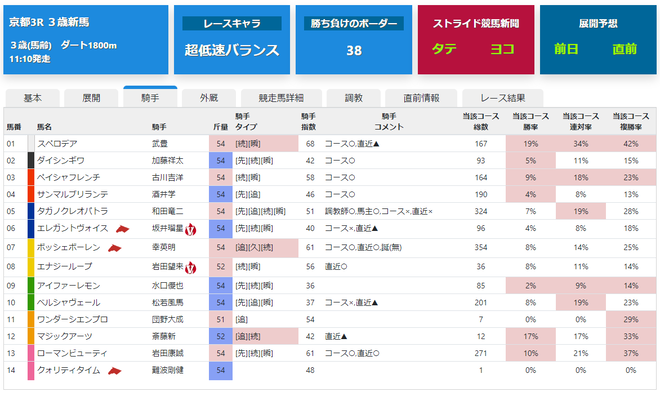Click jockey name 加藤祥太
The height and width of the screenshot is (396, 660).
(168, 161)
